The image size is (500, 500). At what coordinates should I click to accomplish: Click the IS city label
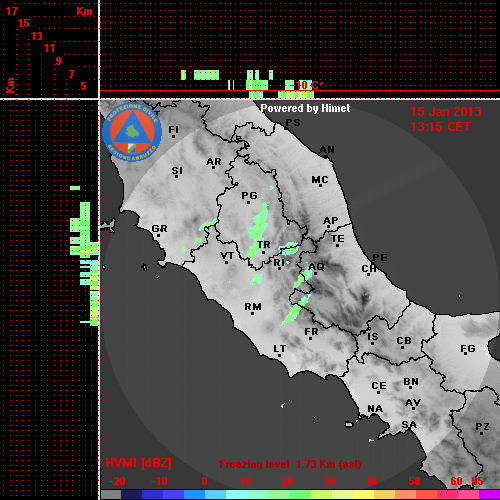[373, 337]
